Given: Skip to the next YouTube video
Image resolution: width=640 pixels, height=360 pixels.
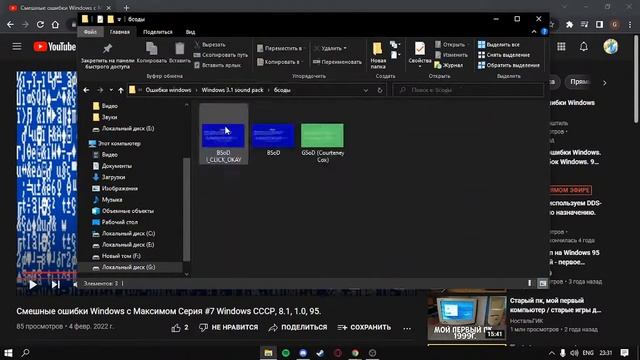Looking at the screenshot, I should [x=56, y=284].
